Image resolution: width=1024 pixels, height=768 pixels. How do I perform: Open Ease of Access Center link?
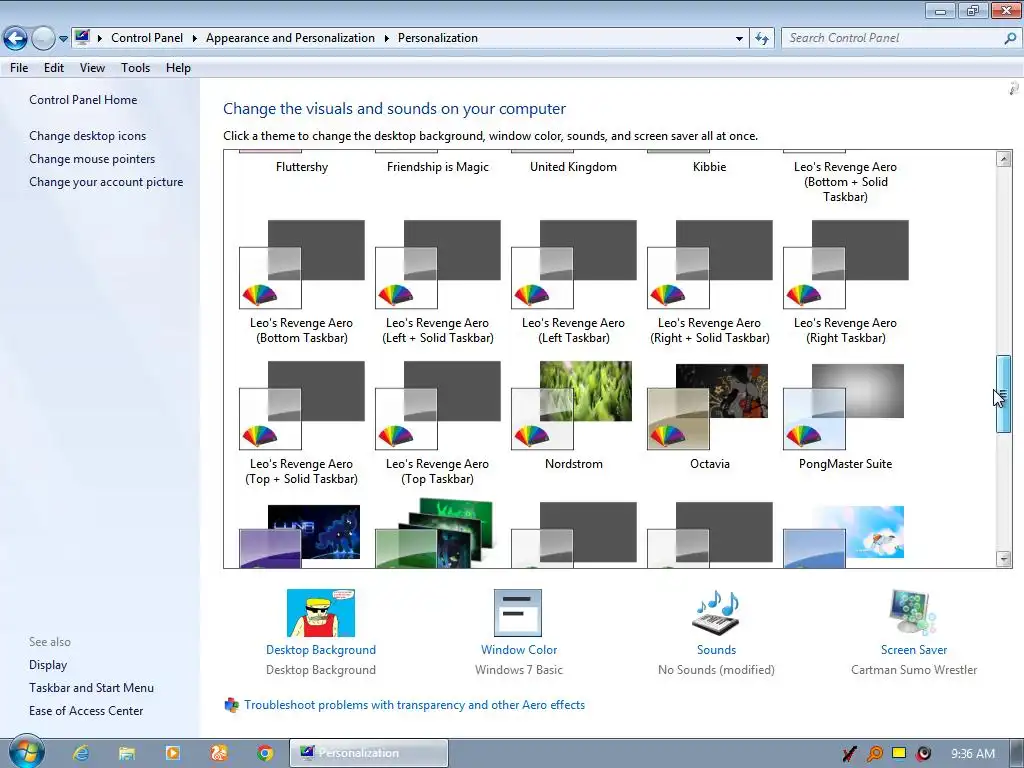(86, 711)
